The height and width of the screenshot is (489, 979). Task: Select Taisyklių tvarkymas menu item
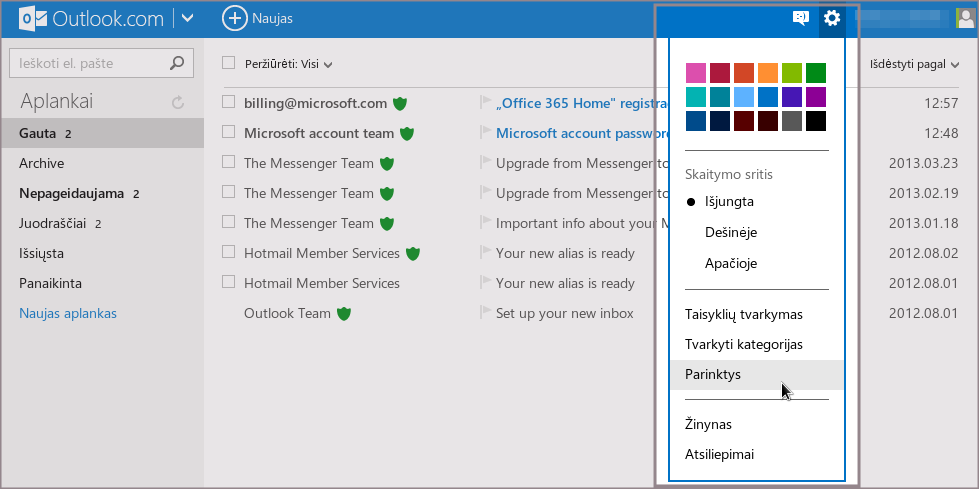tap(743, 314)
